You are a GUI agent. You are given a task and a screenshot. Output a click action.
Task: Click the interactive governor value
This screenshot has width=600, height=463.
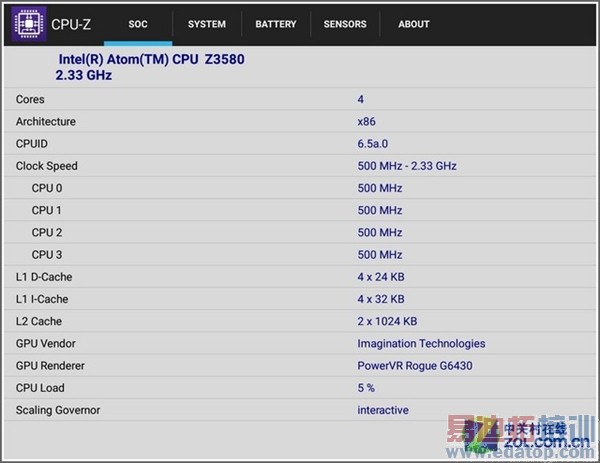pos(383,410)
